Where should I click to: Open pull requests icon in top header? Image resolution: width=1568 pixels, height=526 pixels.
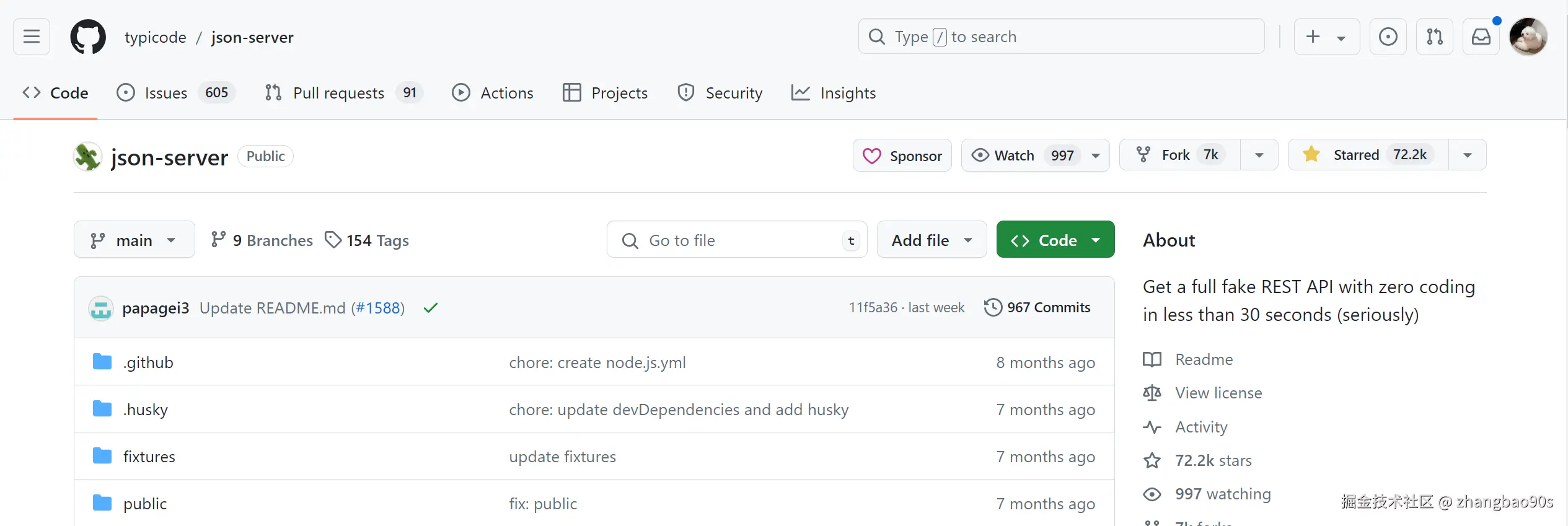click(1434, 37)
